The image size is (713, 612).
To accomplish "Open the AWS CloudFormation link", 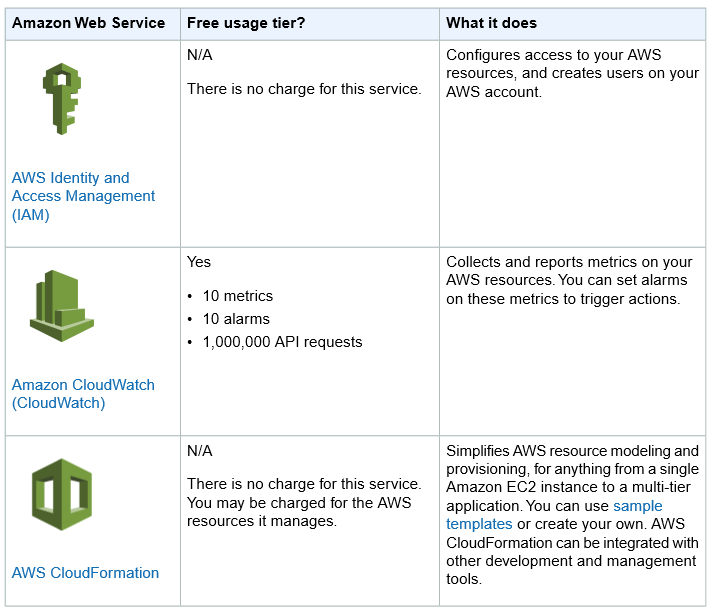I will point(85,573).
